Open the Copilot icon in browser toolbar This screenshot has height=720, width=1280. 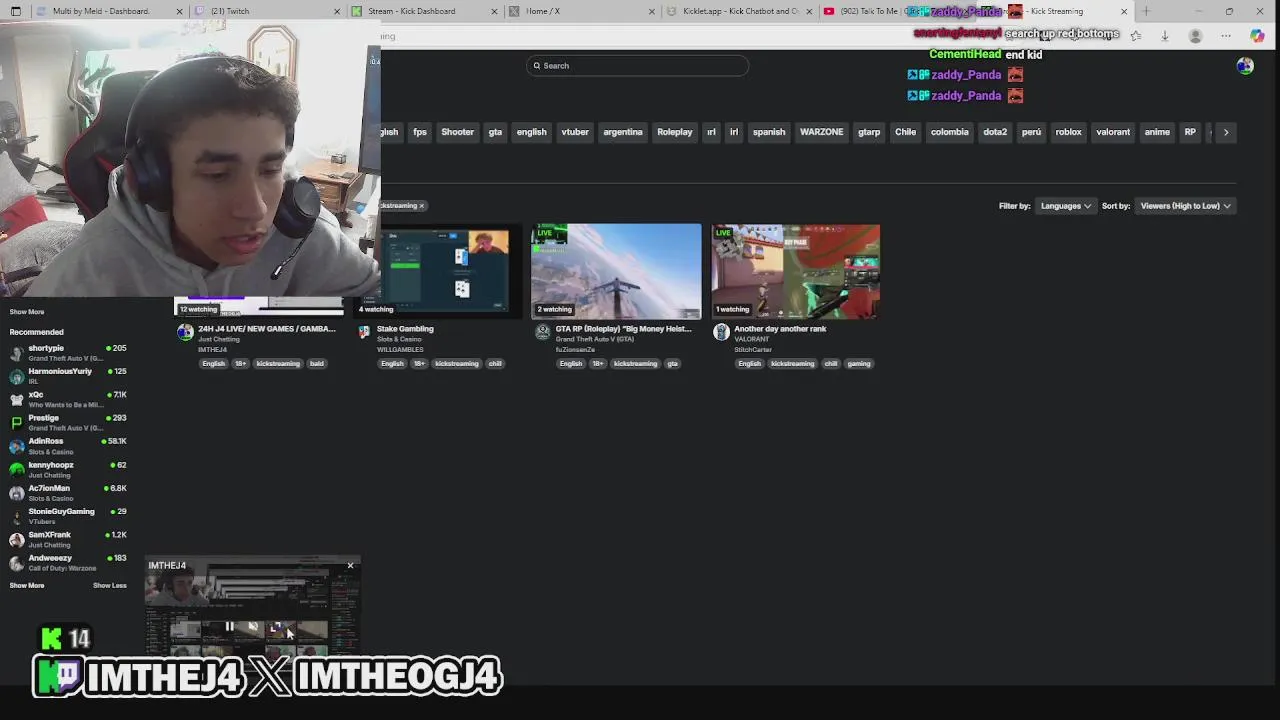pyautogui.click(x=1257, y=36)
